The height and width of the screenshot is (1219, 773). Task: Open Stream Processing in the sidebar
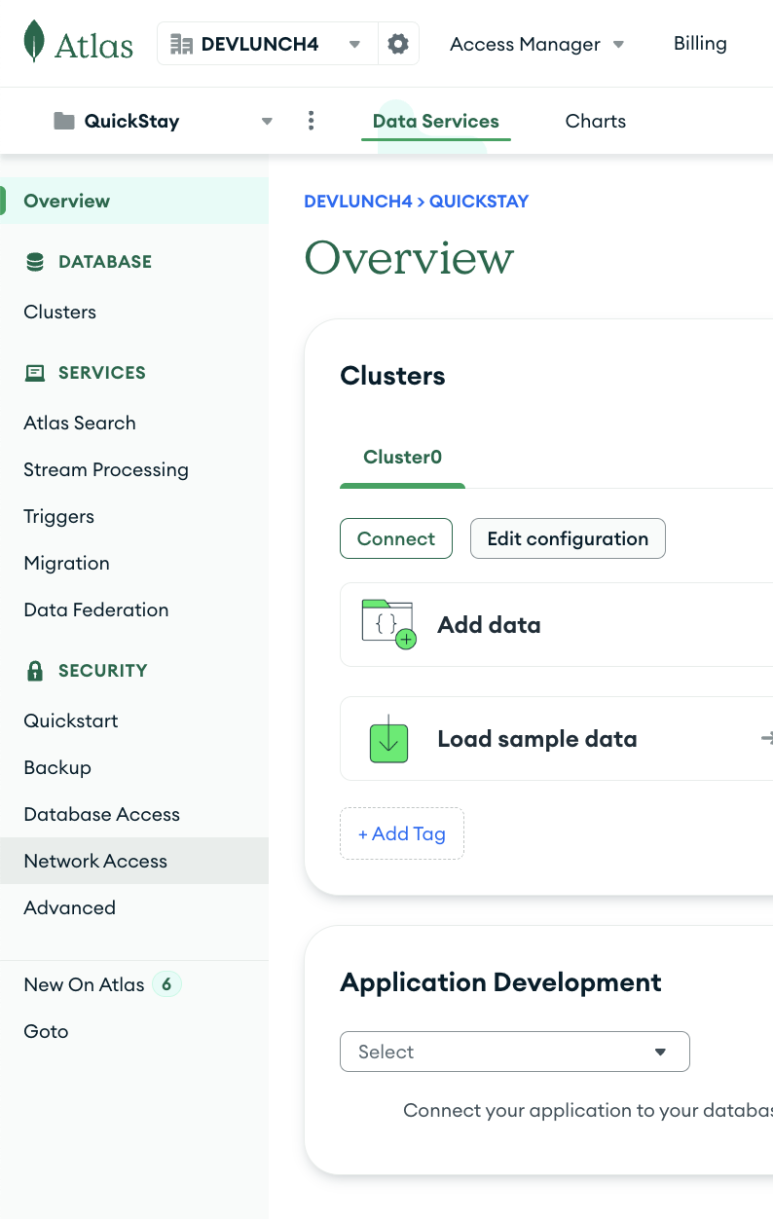[x=134, y=470]
